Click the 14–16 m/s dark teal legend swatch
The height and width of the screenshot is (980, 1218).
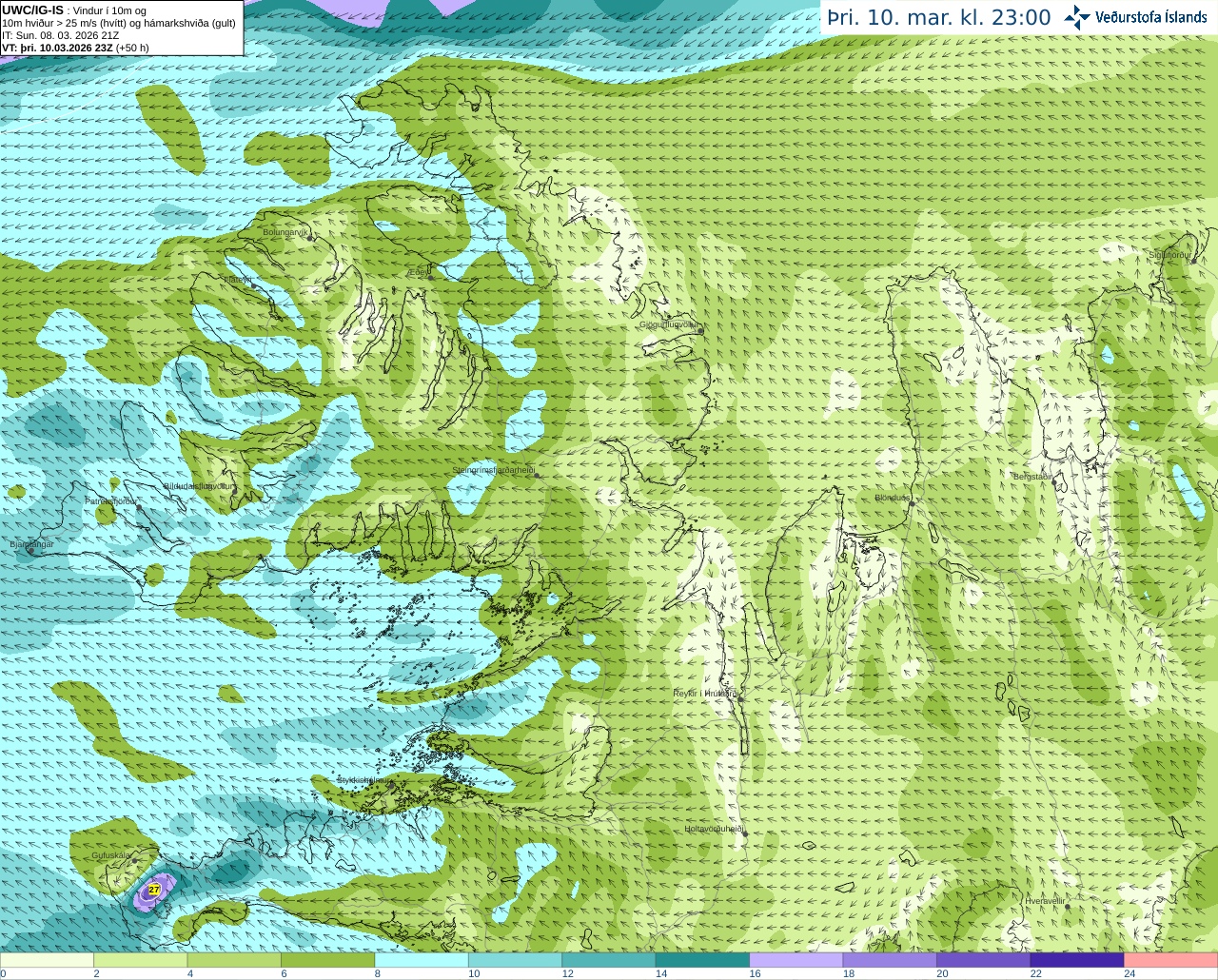pos(702,960)
